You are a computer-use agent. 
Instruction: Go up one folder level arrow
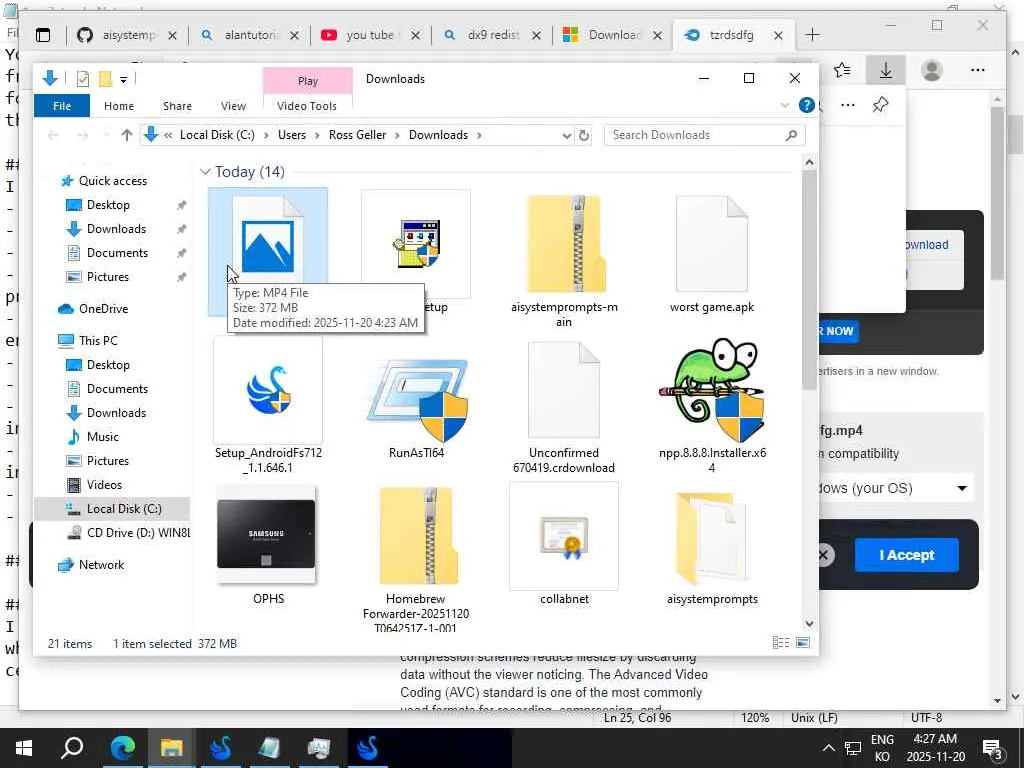(127, 135)
